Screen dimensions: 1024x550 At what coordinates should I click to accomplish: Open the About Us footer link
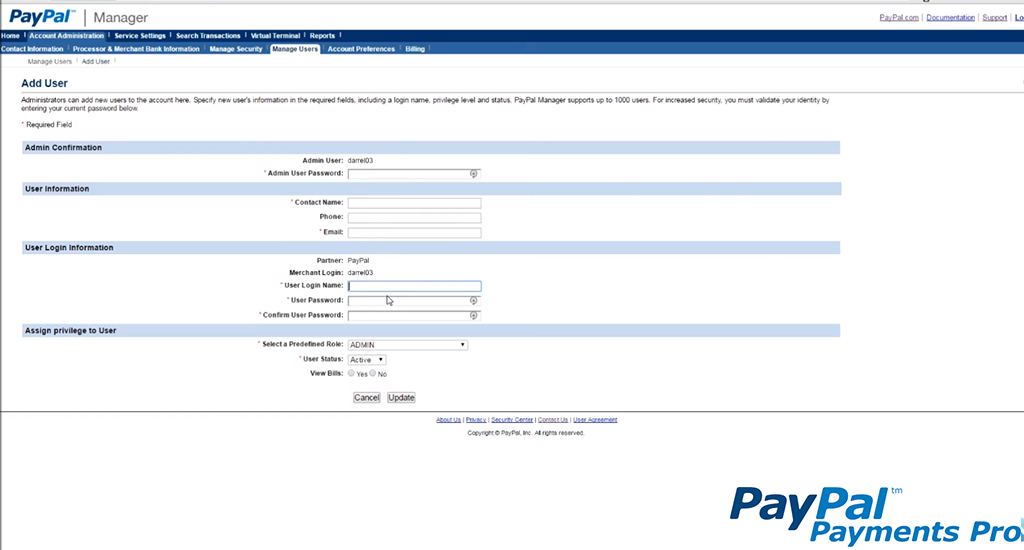coord(448,420)
